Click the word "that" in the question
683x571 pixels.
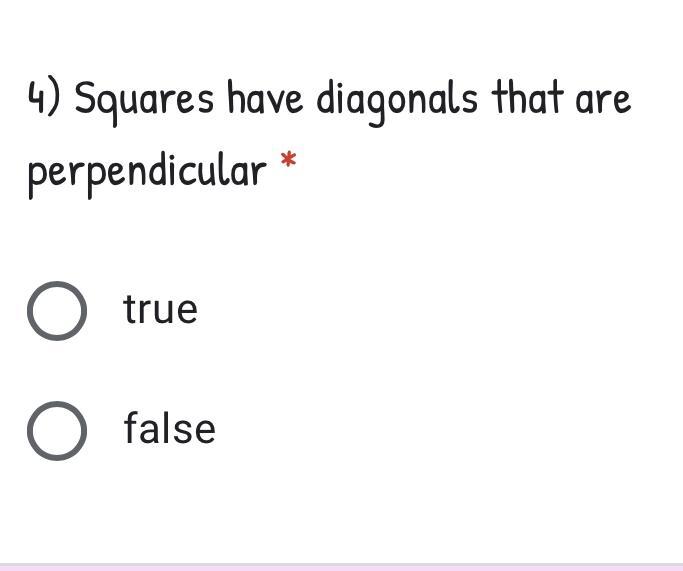coord(527,98)
